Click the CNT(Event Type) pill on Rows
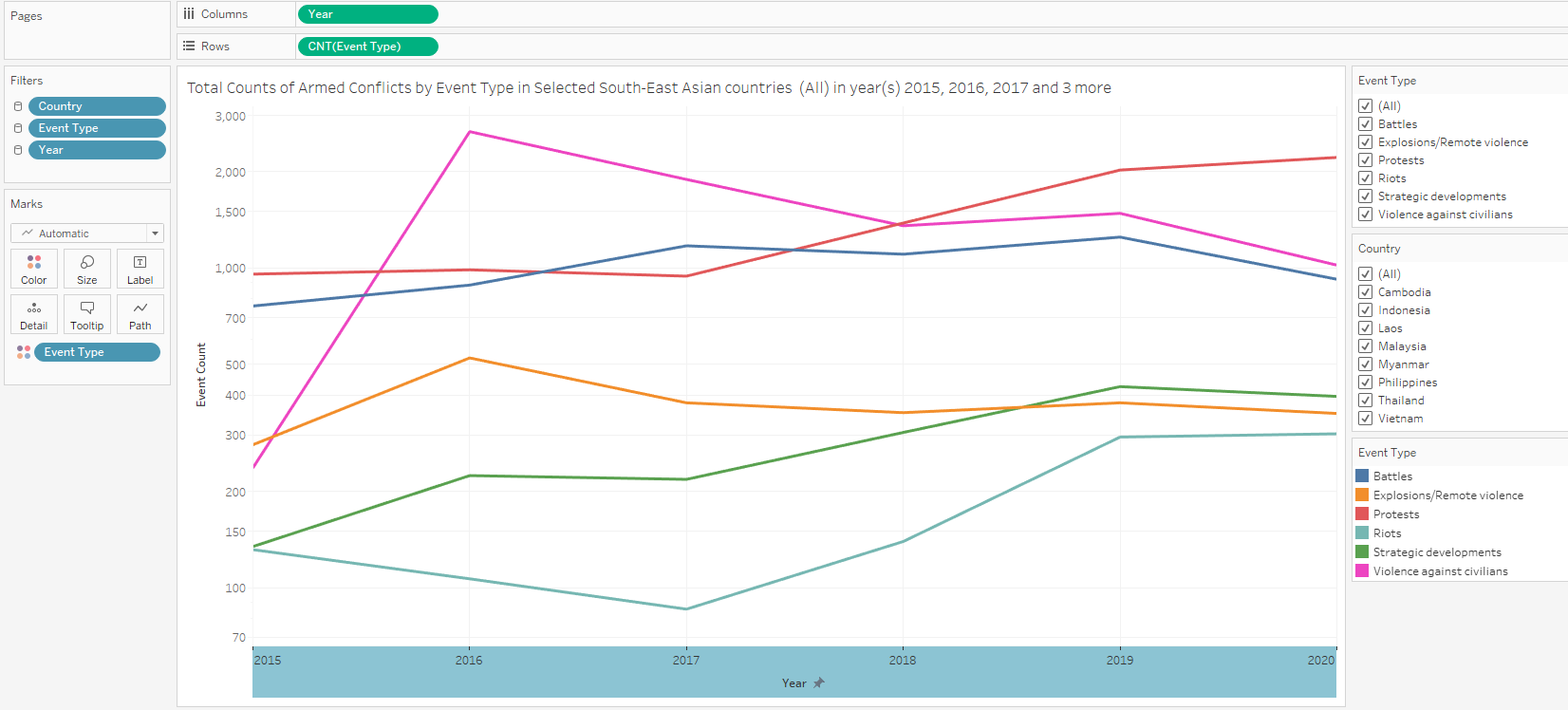1568x710 pixels. tap(367, 47)
